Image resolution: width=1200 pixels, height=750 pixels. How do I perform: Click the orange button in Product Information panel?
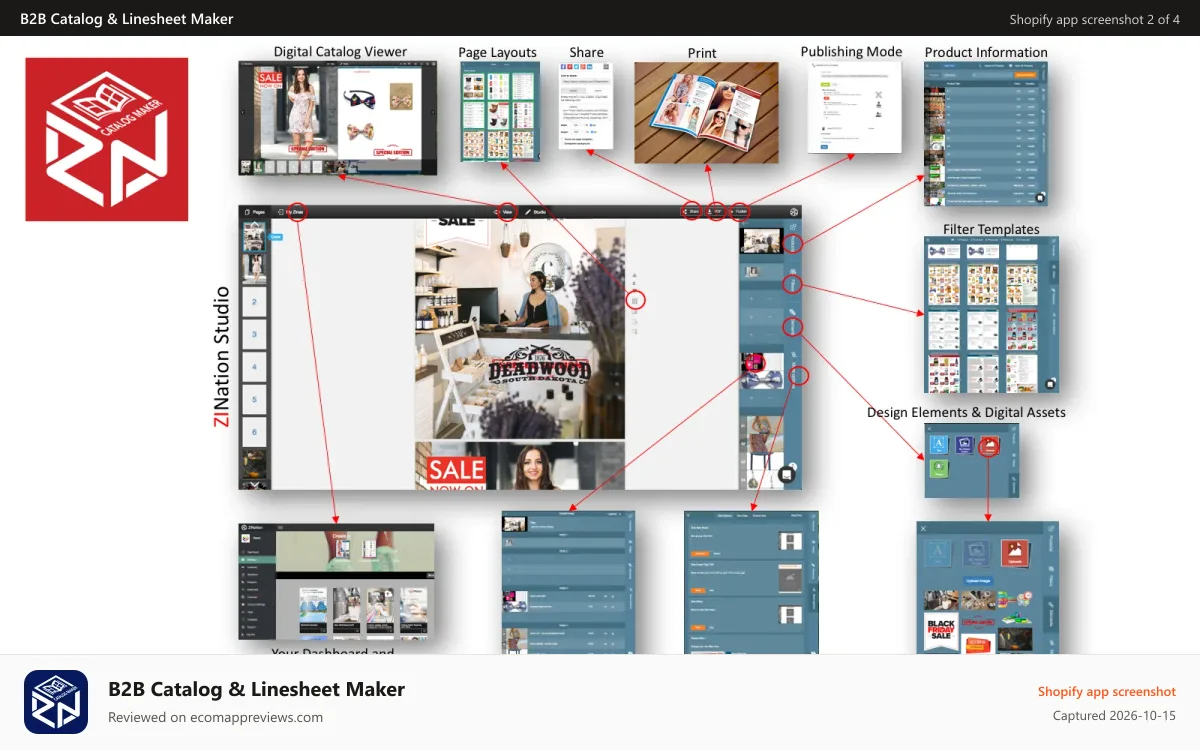click(1024, 74)
